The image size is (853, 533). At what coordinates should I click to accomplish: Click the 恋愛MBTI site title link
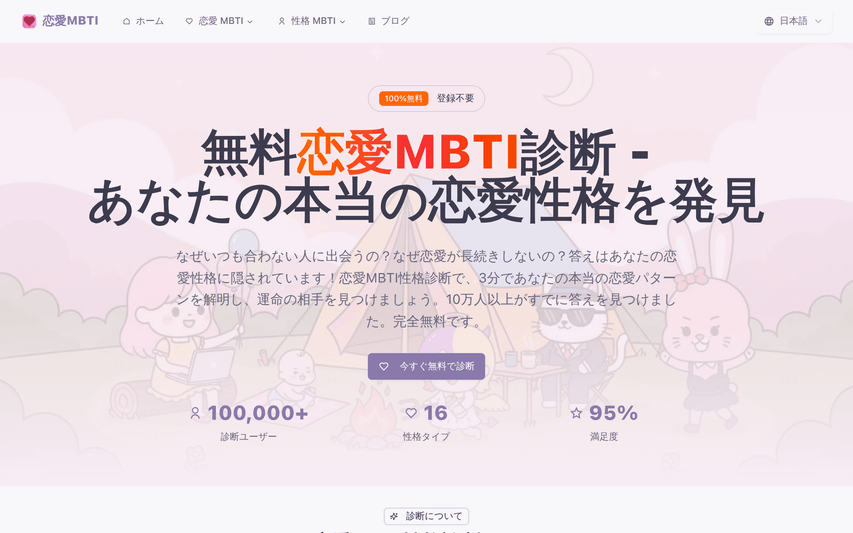70,21
